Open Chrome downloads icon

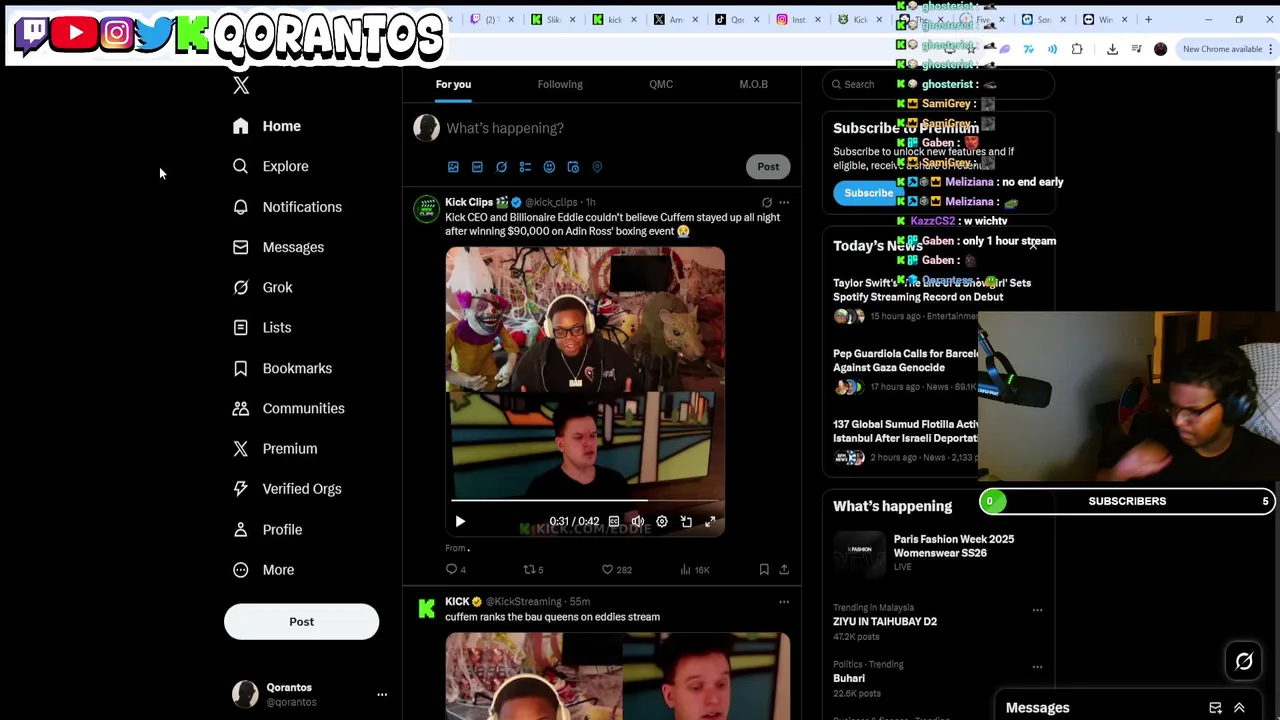[1112, 49]
